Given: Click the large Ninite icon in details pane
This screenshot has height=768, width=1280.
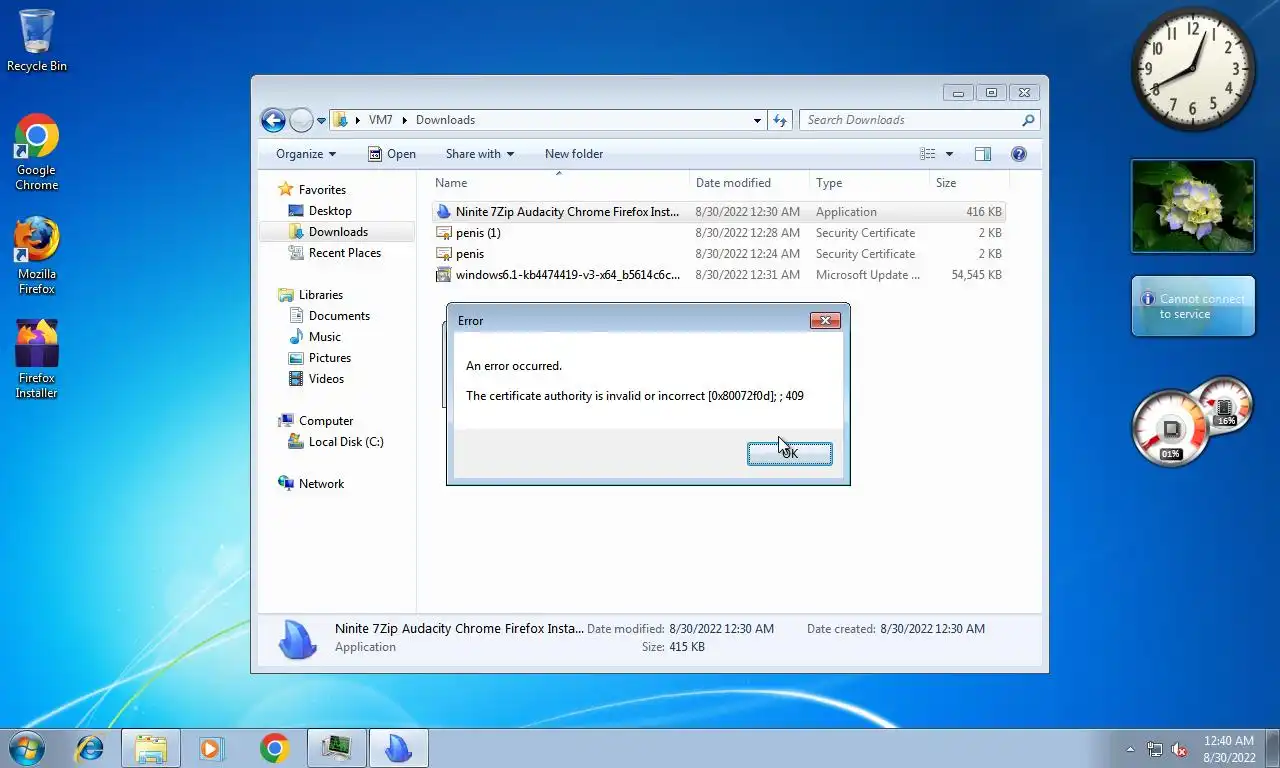Looking at the screenshot, I should coord(296,639).
